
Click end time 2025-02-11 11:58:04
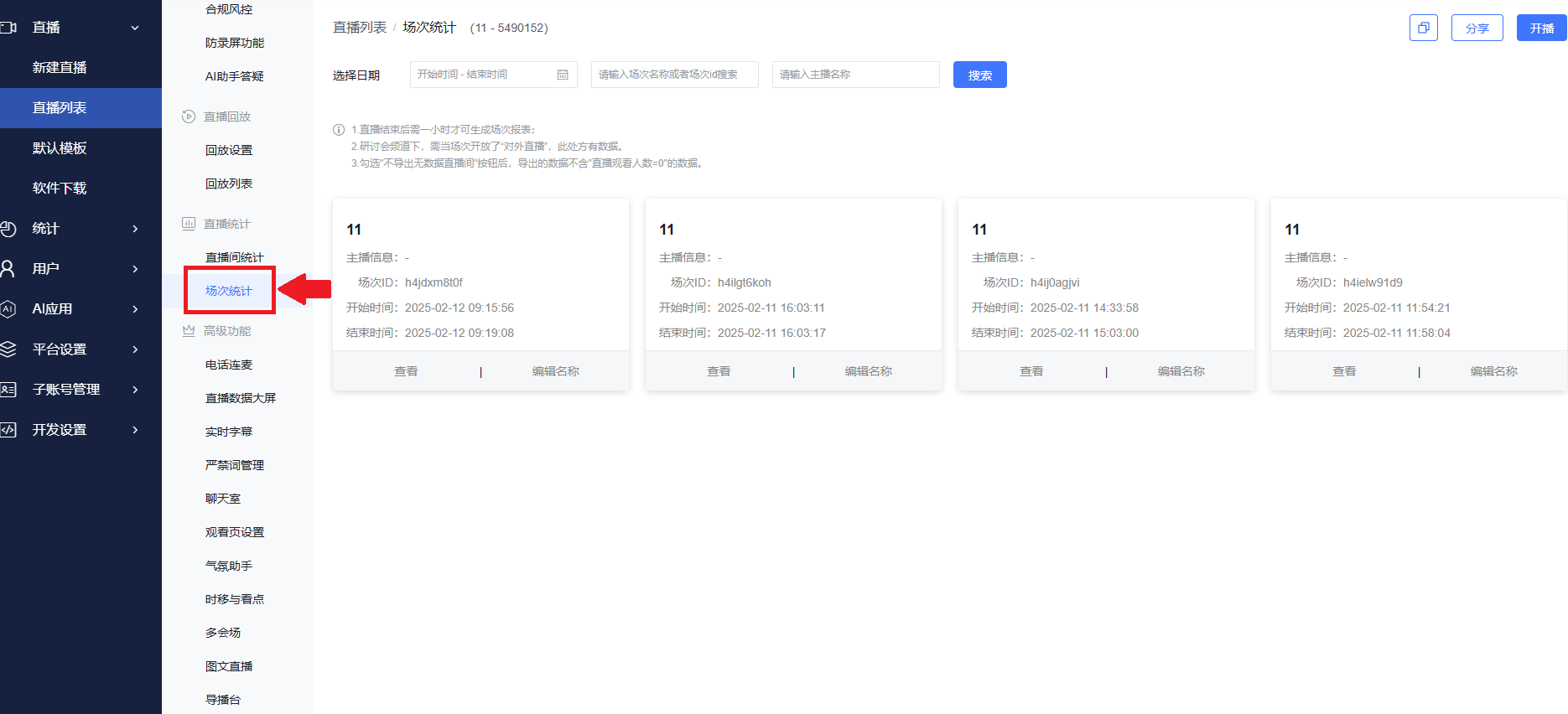click(1397, 333)
